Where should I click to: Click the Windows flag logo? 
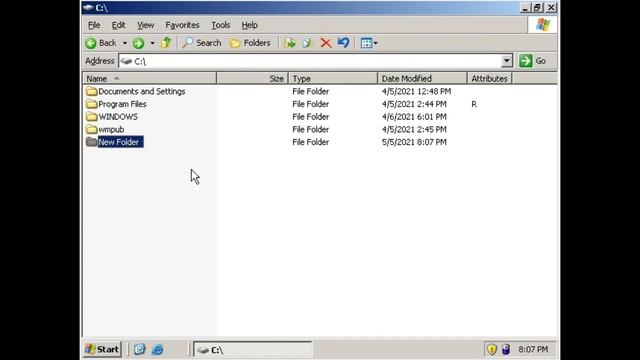pos(542,24)
